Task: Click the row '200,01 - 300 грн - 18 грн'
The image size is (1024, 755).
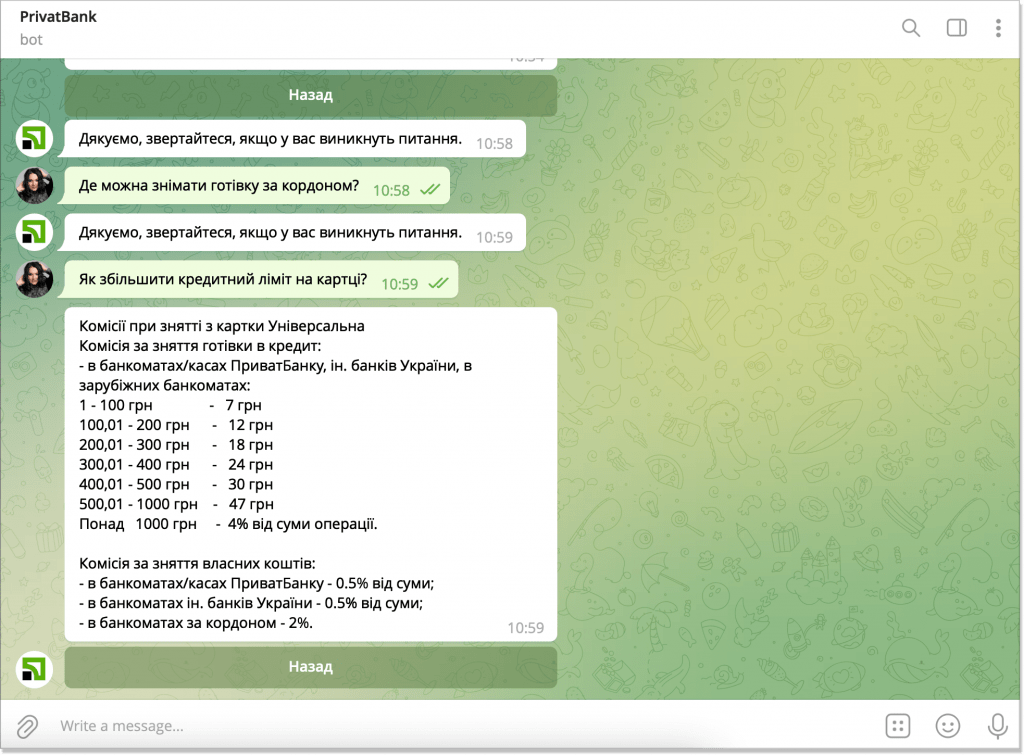Action: coord(176,445)
